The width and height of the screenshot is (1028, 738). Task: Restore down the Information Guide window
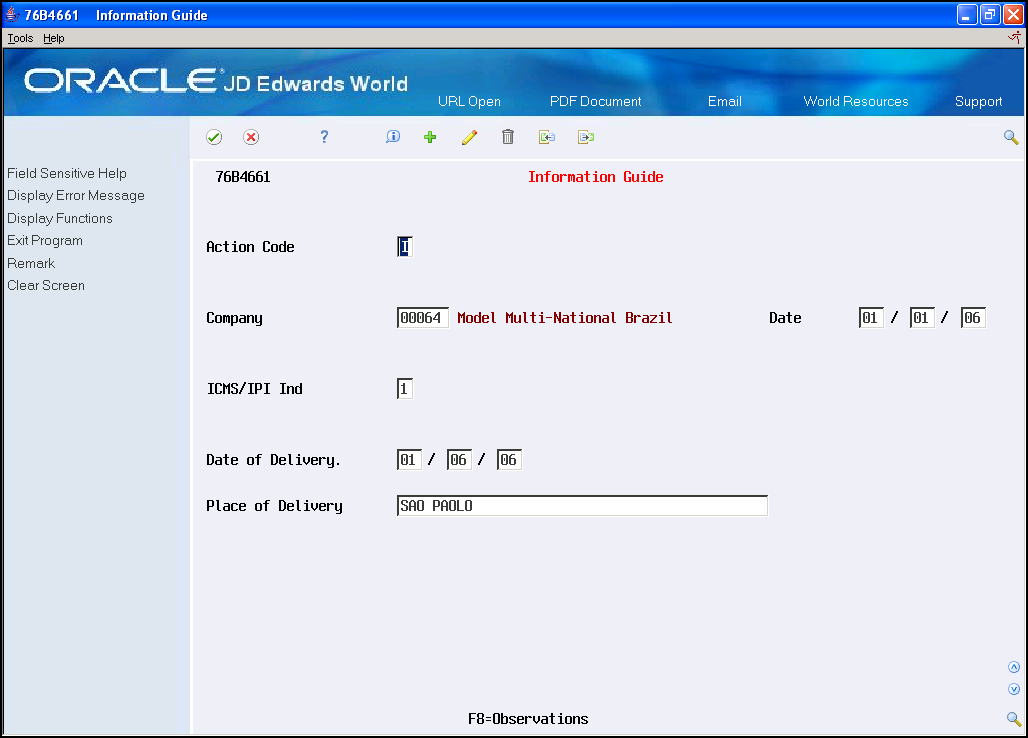pos(990,14)
